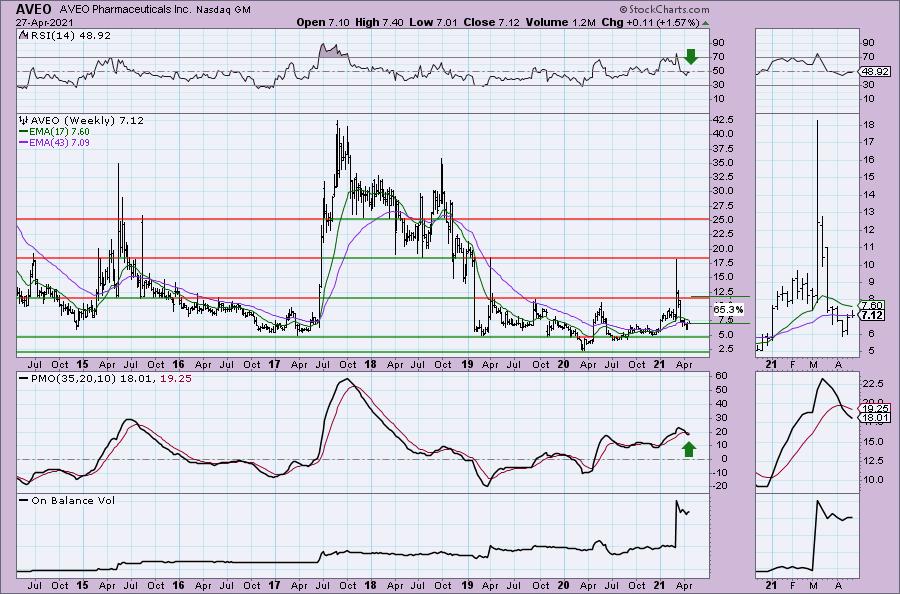Click the 42.5 price axis label
Viewport: 900px width, 594px height.
click(723, 119)
